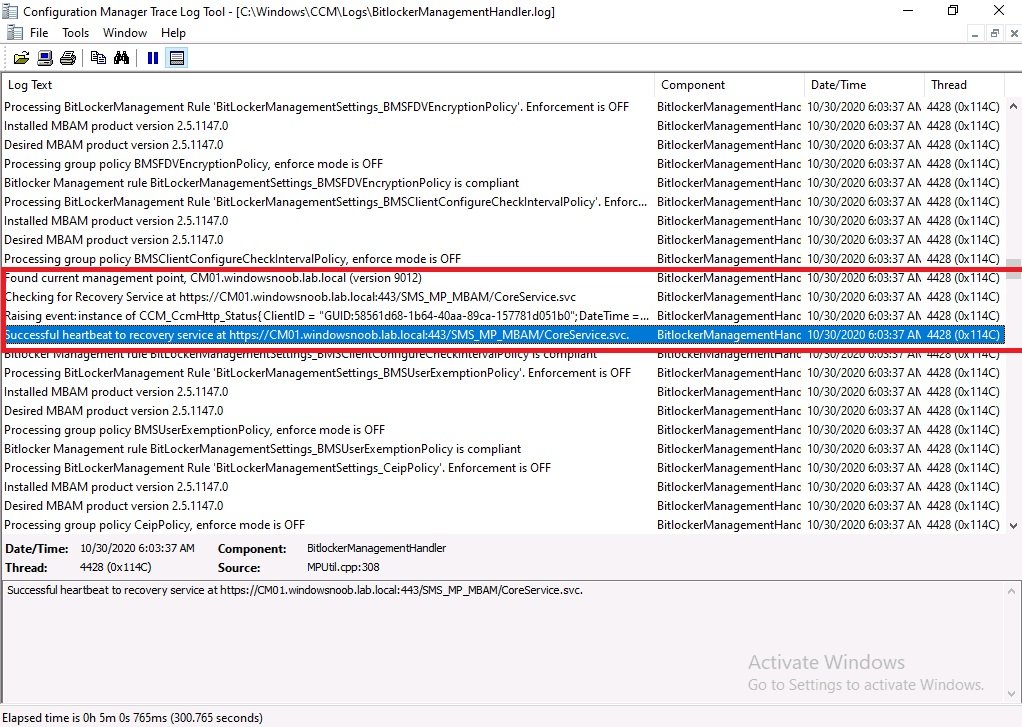Select the 'BMSFDVEncryptionPolicy'. Enforcement is OFF row
Viewport: 1022px width, 727px height.
click(503, 107)
